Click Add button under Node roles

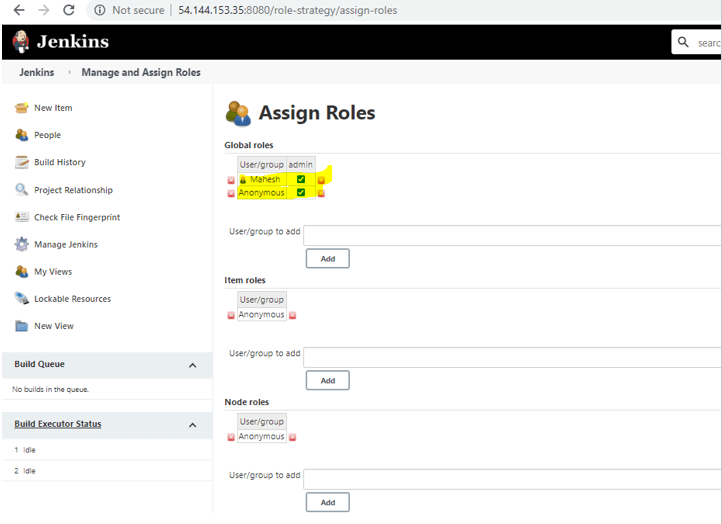pos(328,502)
